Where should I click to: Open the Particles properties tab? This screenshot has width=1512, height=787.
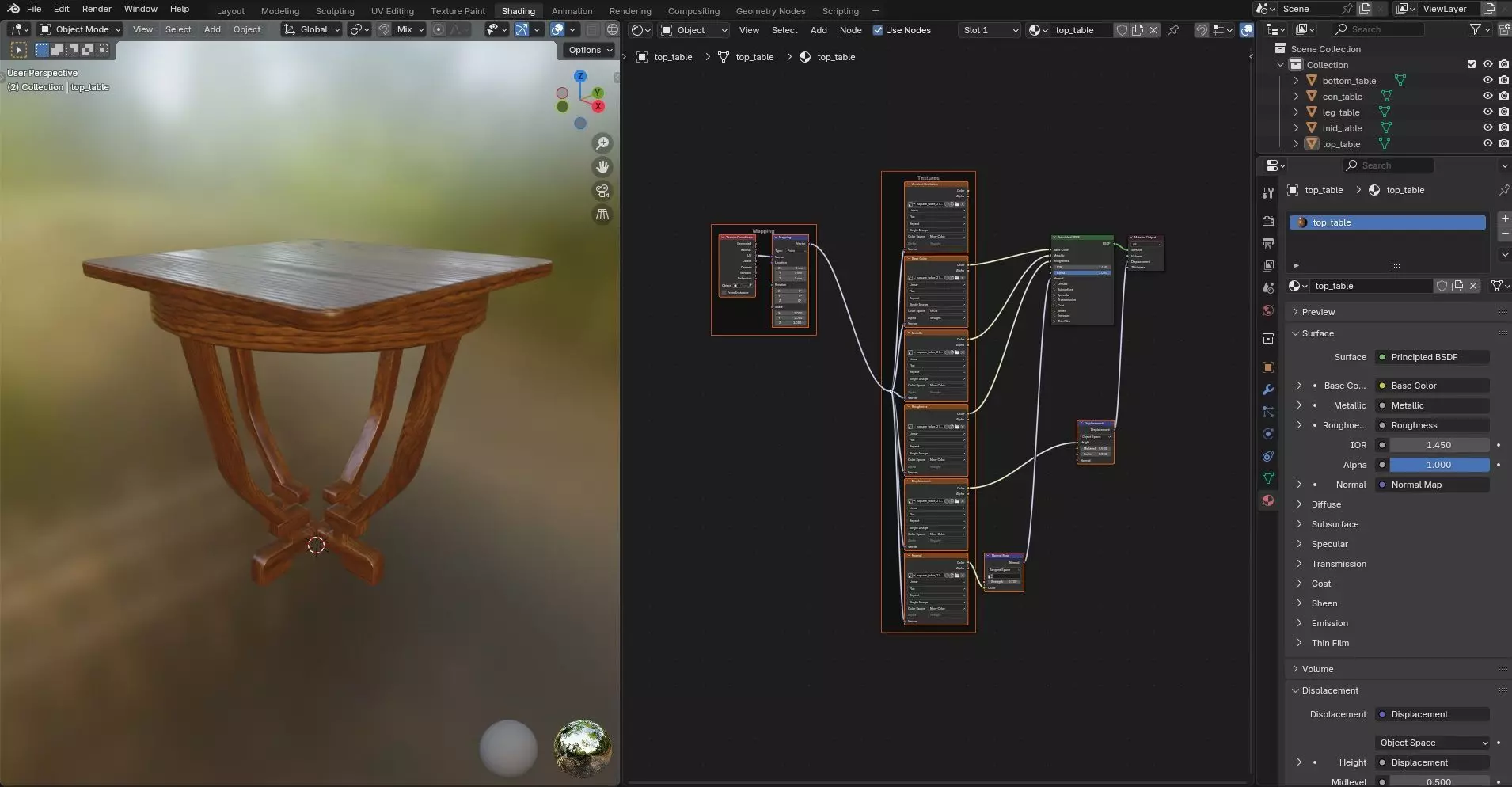1268,412
